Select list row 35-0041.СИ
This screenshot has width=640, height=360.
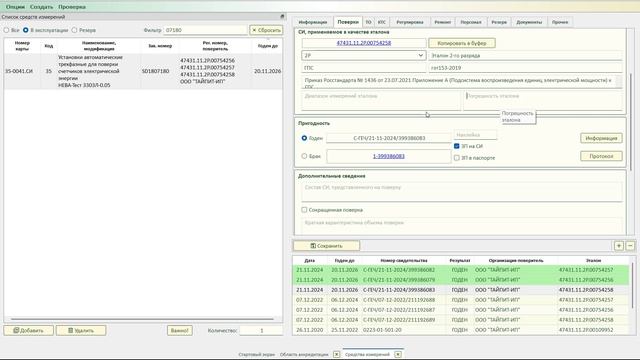[143, 71]
